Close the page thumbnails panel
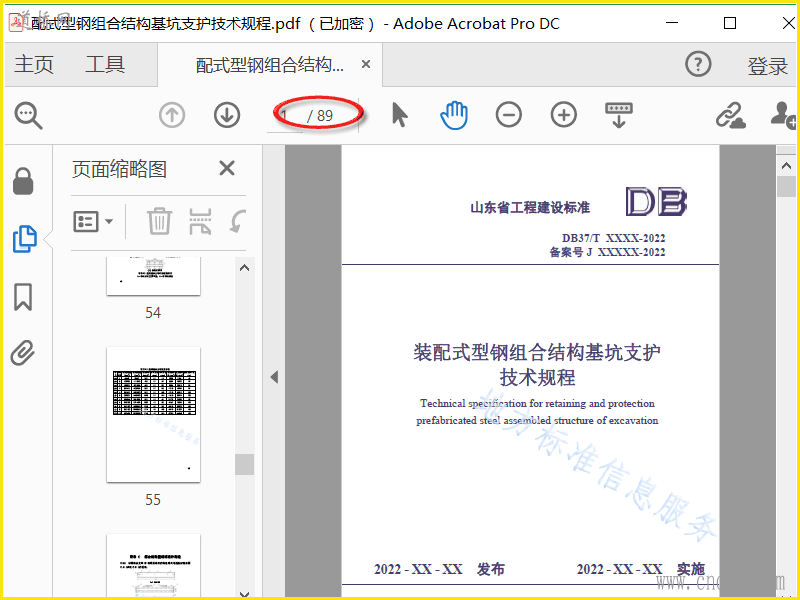800x600 pixels. [227, 168]
